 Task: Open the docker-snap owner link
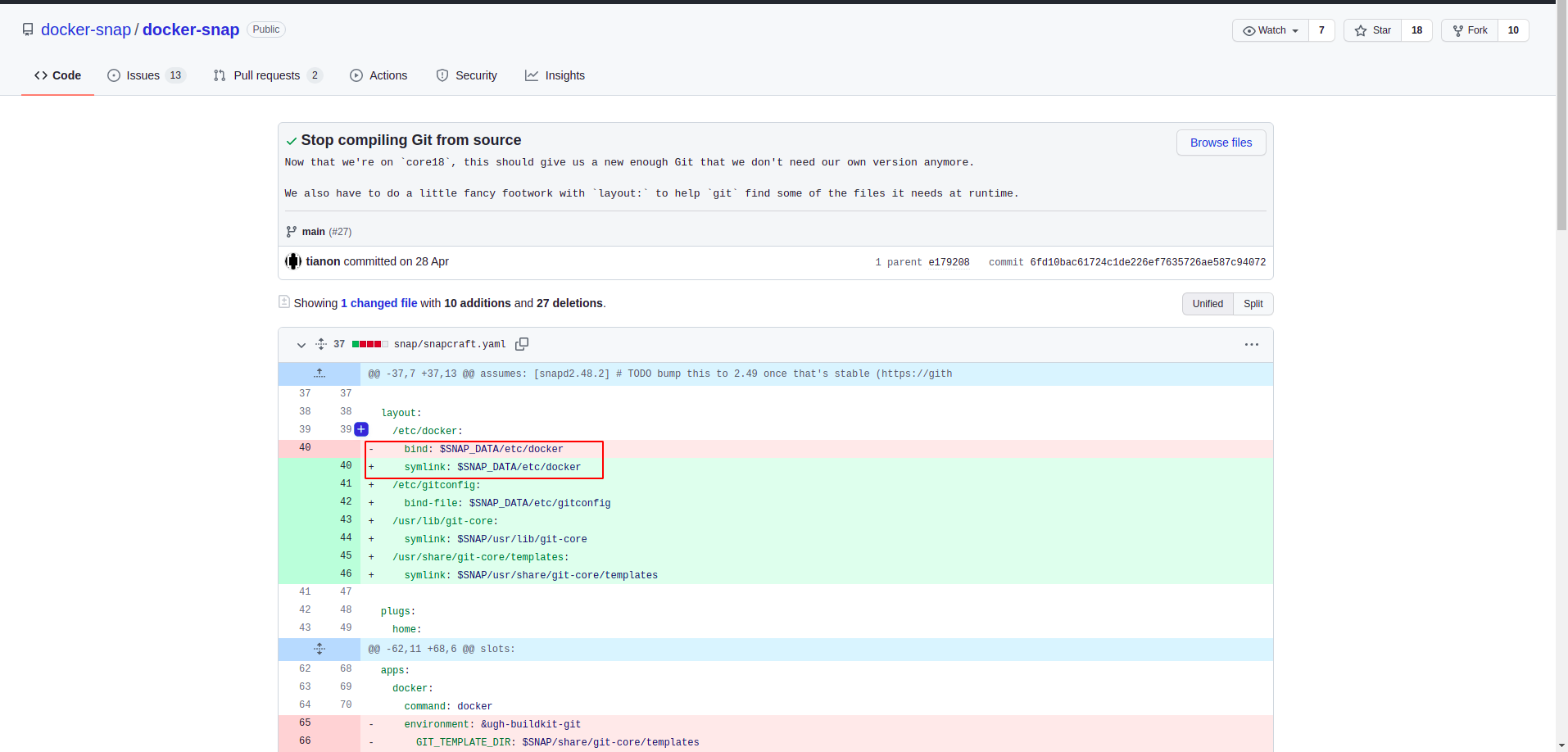(x=86, y=29)
